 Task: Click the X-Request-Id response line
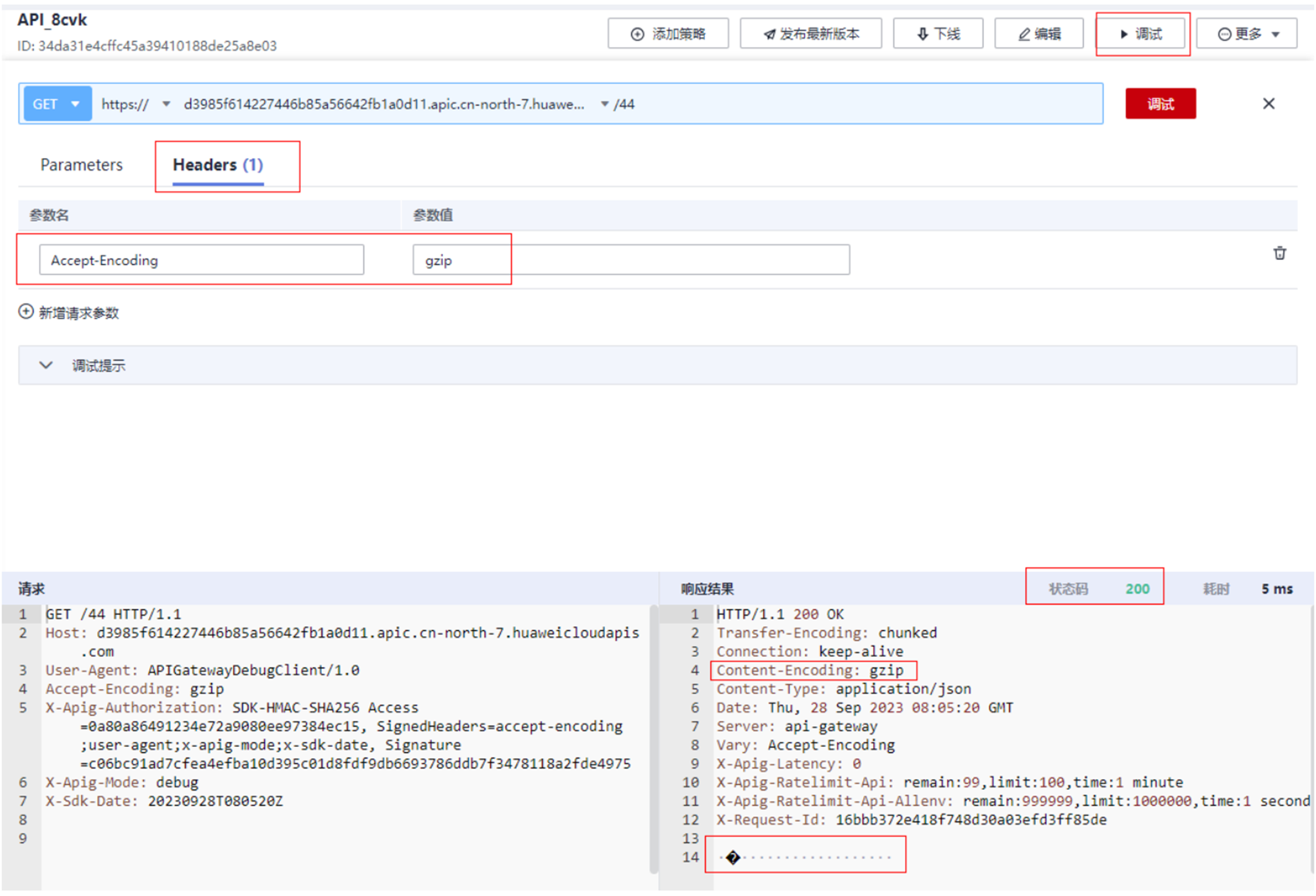[912, 820]
